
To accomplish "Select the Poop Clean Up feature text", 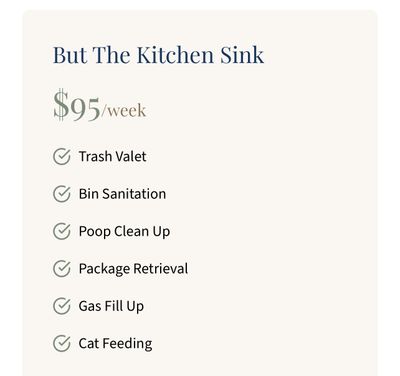I will (124, 231).
